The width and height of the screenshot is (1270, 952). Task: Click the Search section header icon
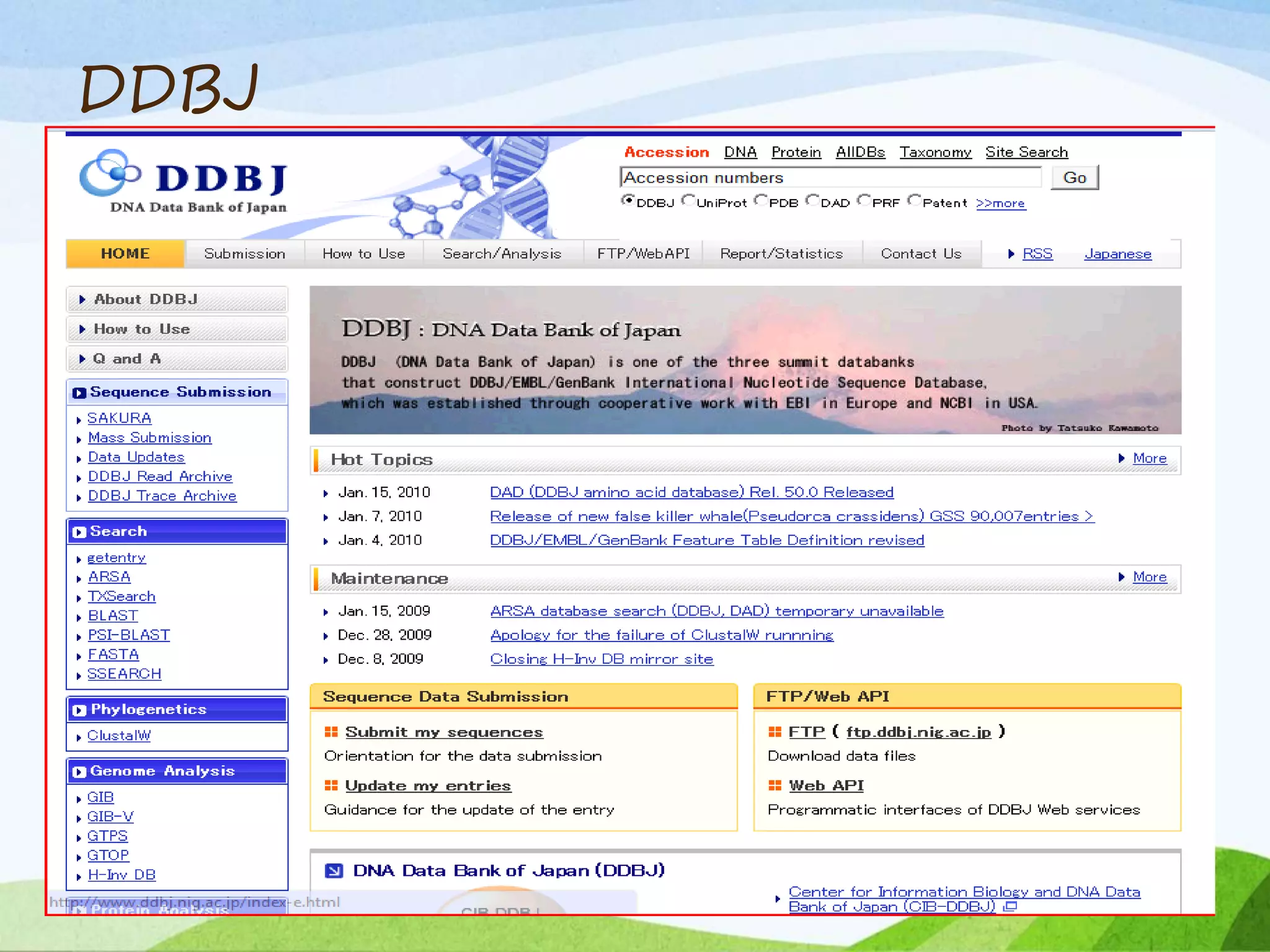tap(79, 532)
